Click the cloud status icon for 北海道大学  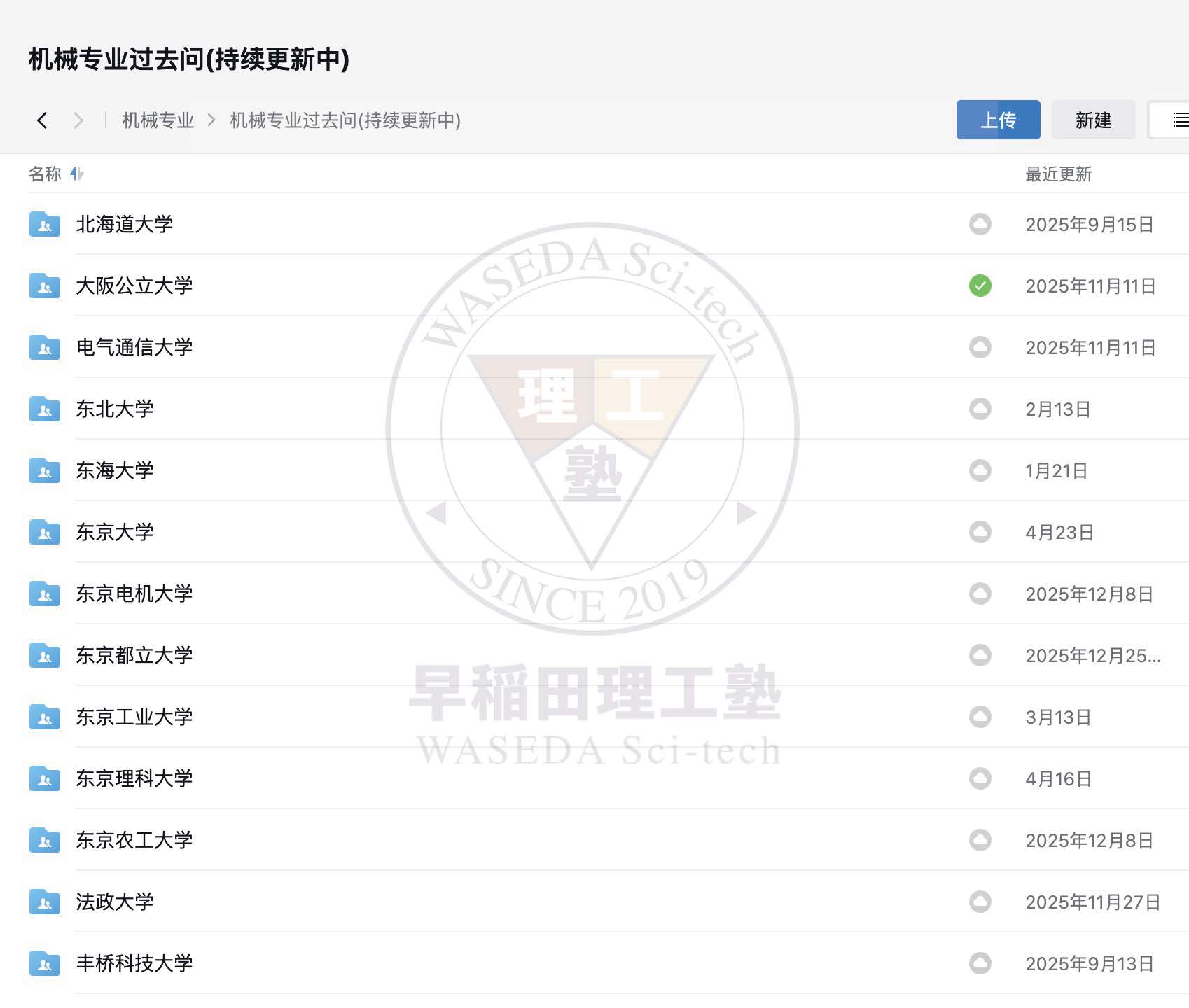coord(980,224)
